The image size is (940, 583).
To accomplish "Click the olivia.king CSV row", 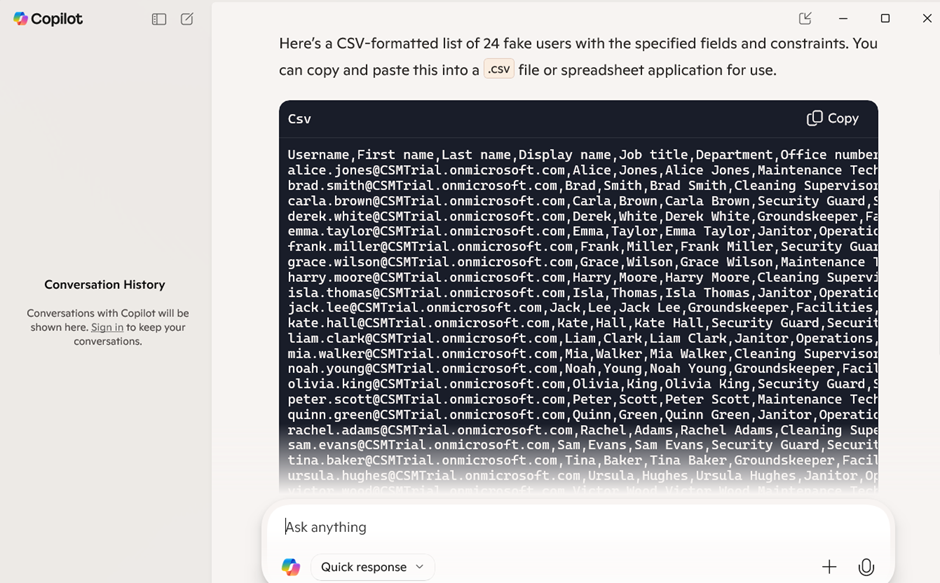I will point(582,384).
